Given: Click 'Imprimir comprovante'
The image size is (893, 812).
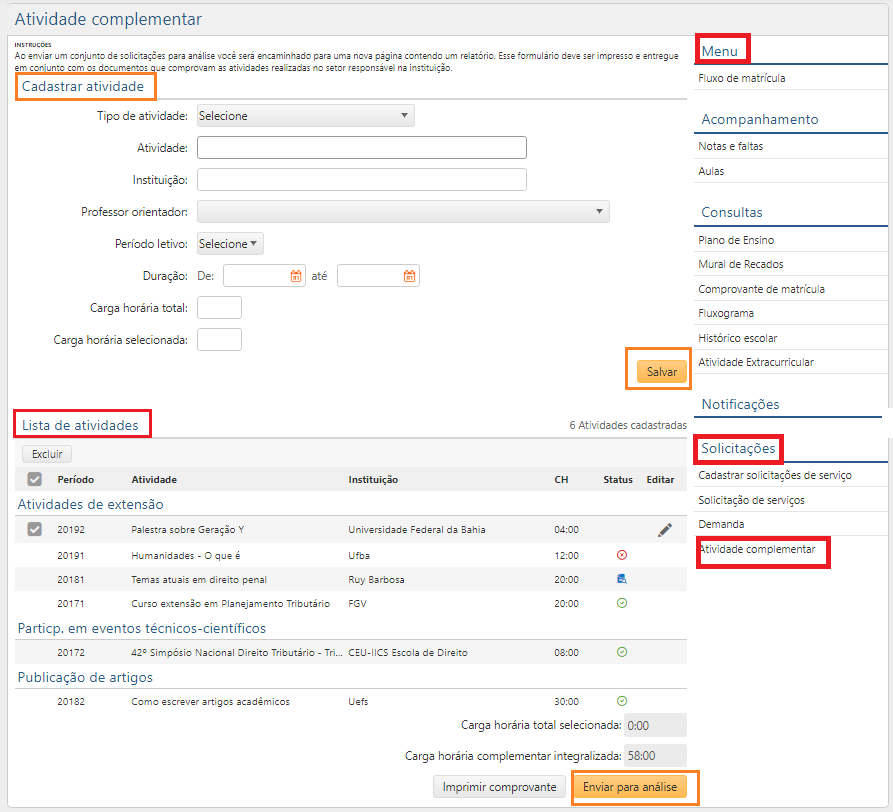Looking at the screenshot, I should pyautogui.click(x=498, y=788).
